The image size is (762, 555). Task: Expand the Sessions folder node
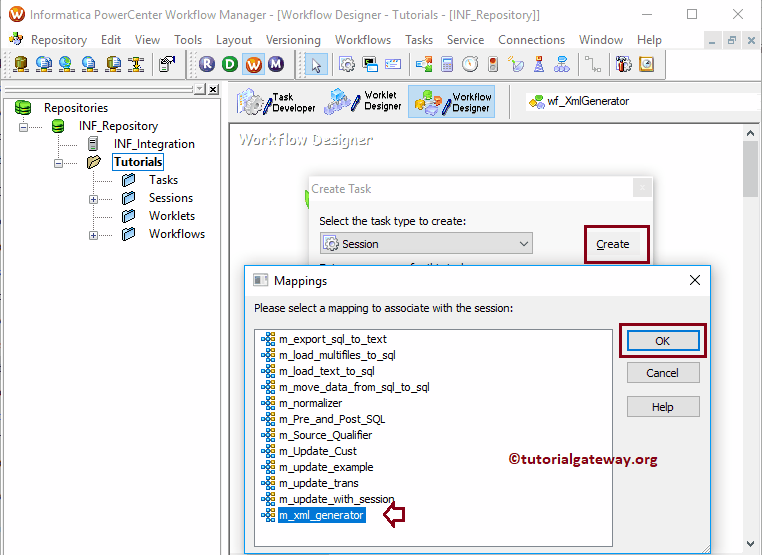93,199
